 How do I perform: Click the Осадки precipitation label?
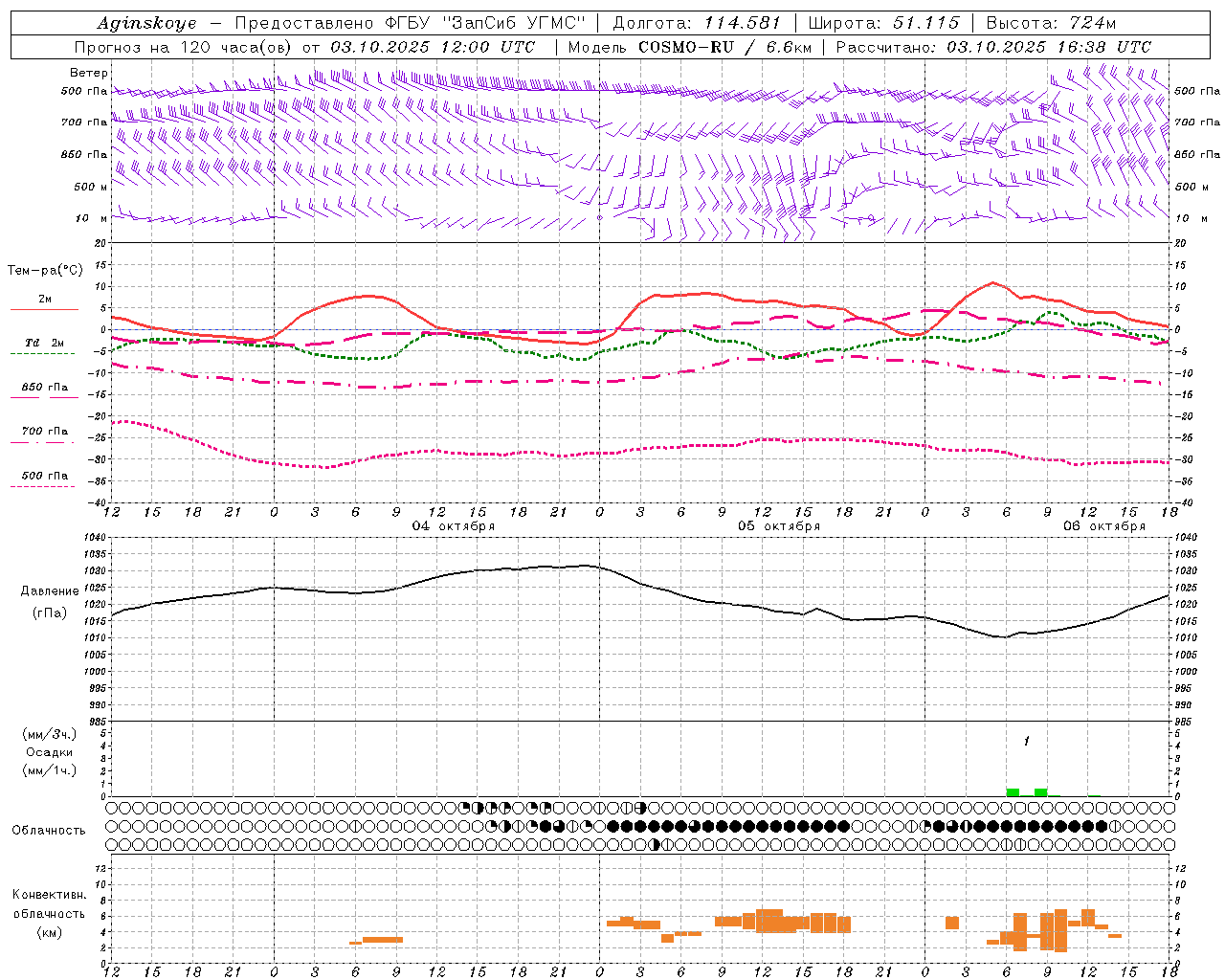click(x=49, y=752)
